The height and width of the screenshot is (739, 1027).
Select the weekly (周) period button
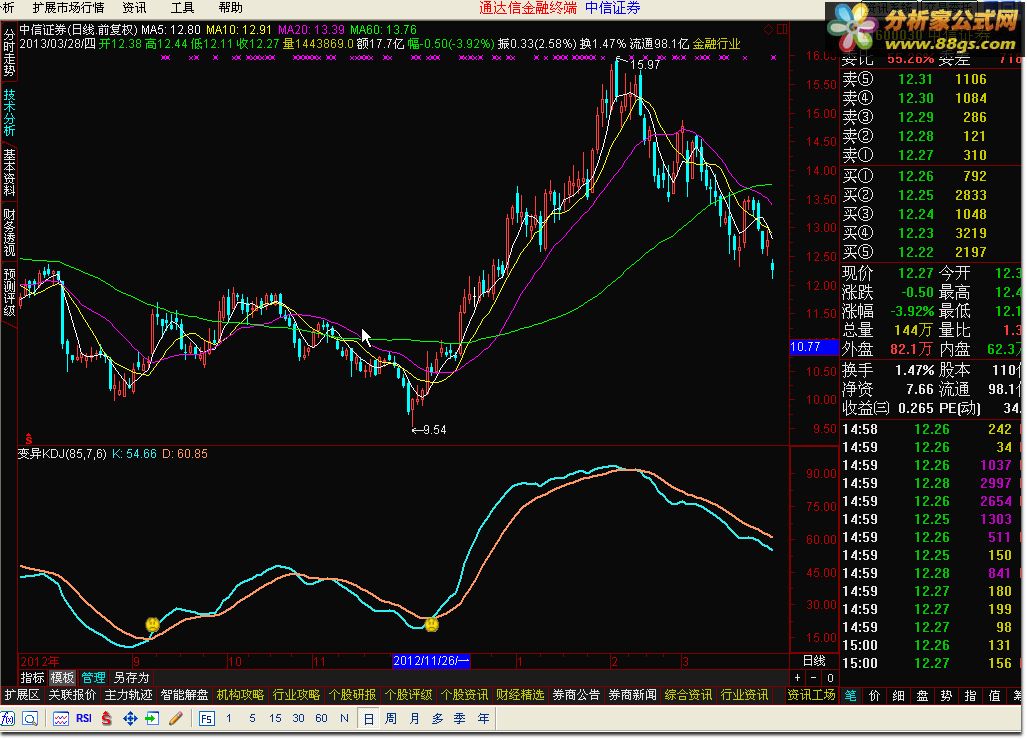[x=391, y=719]
